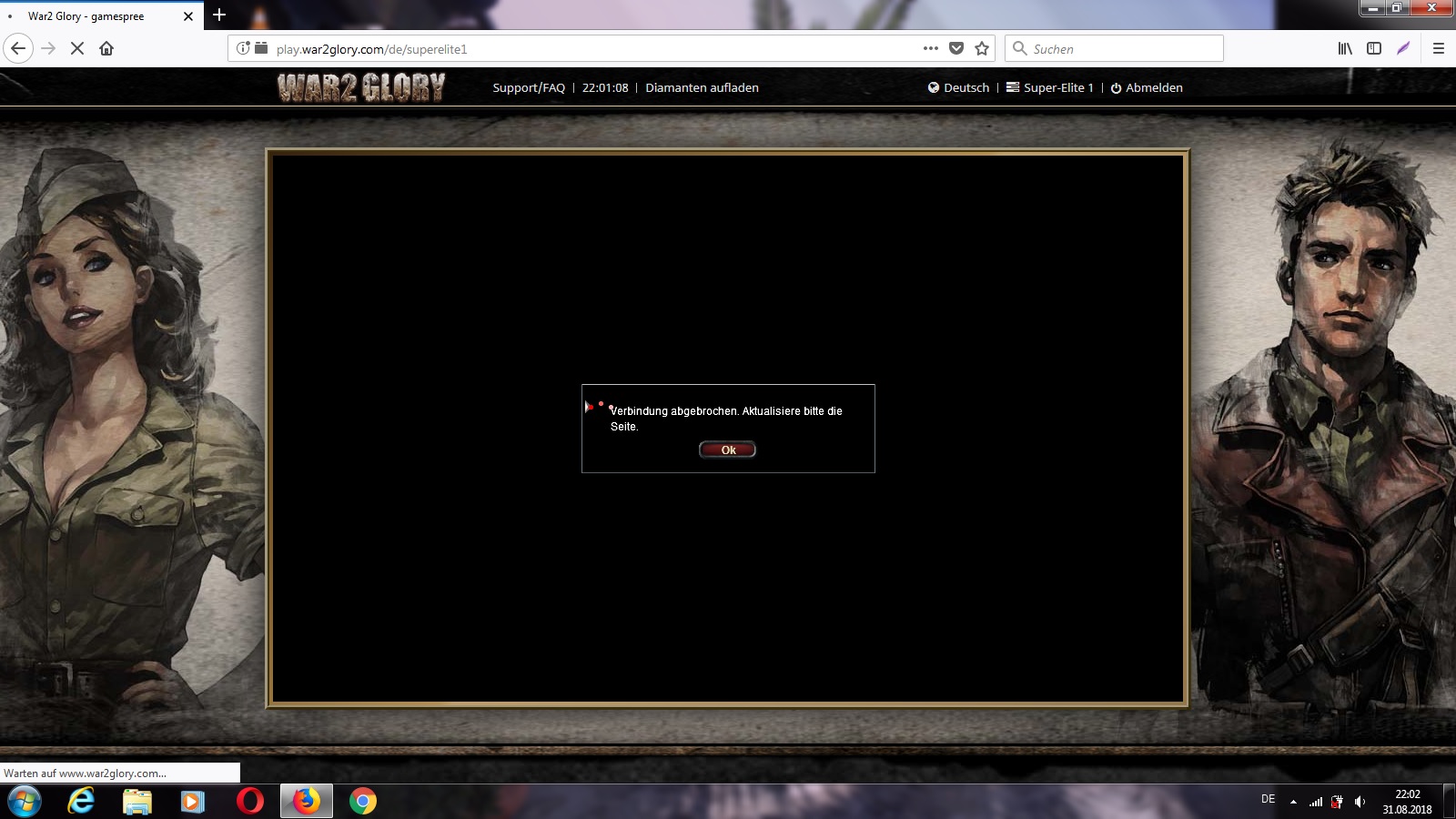This screenshot has height=819, width=1456.
Task: Go back with the browser back arrow
Action: [x=18, y=48]
